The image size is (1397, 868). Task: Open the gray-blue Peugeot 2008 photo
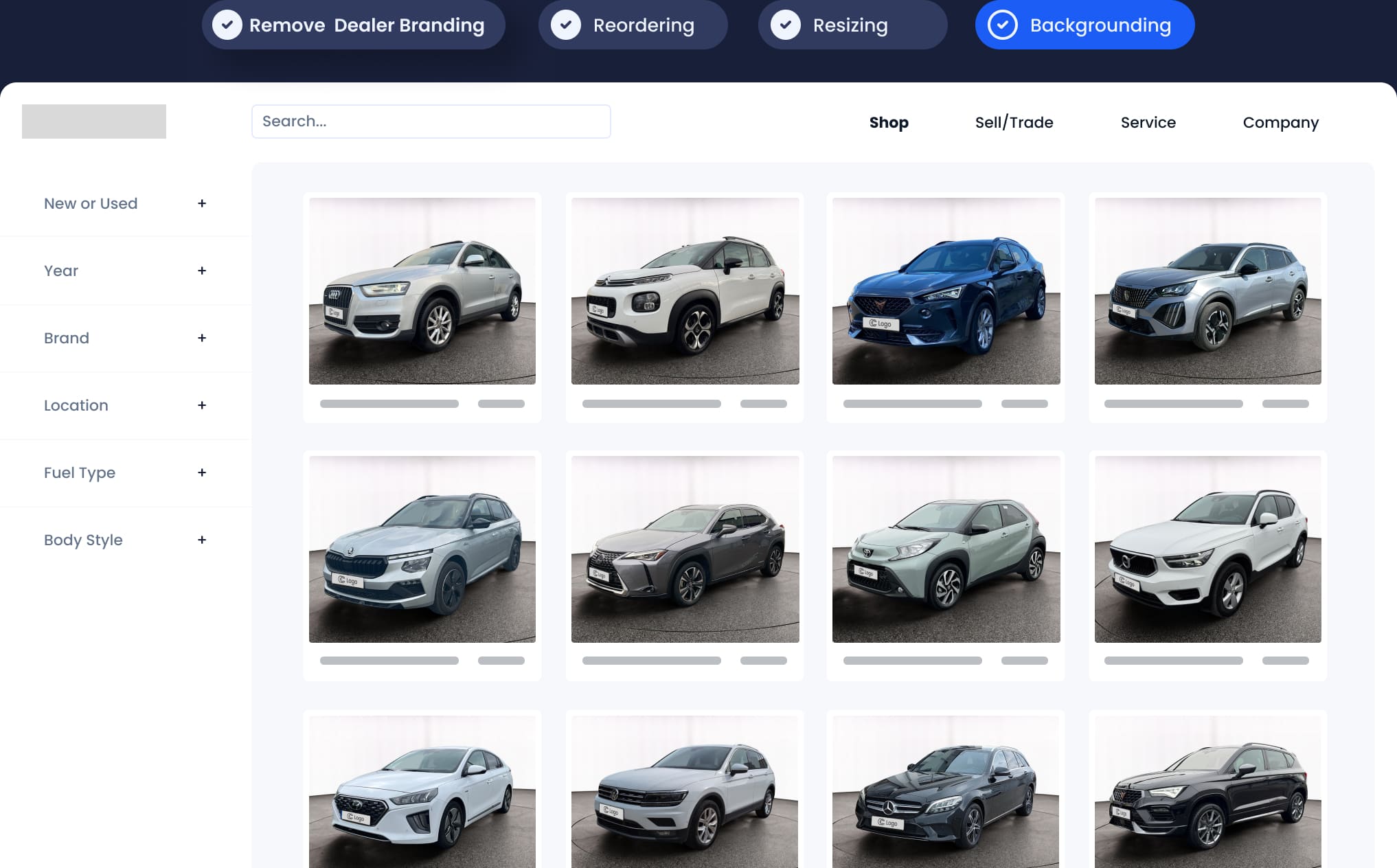click(x=1208, y=291)
